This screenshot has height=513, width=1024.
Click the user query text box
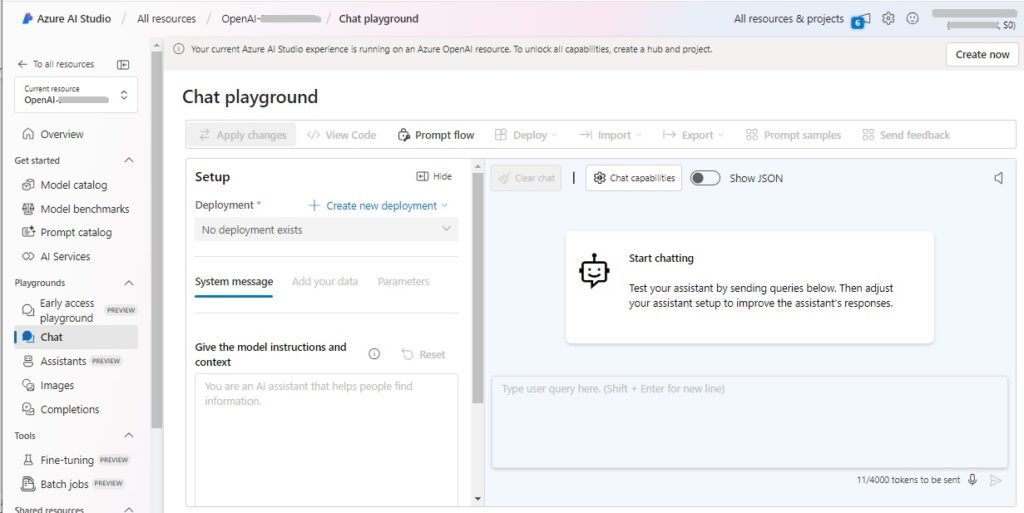click(750, 422)
